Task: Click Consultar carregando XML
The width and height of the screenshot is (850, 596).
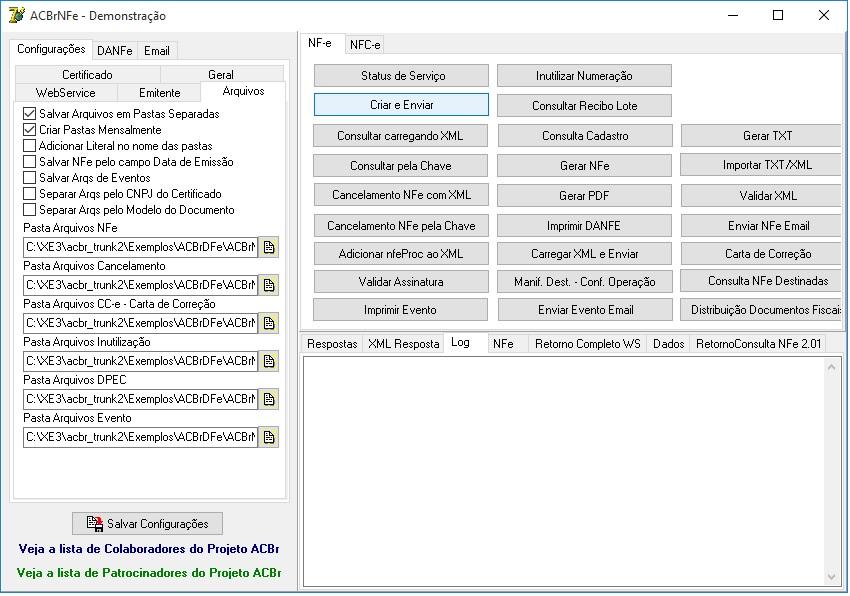Action: (x=401, y=136)
